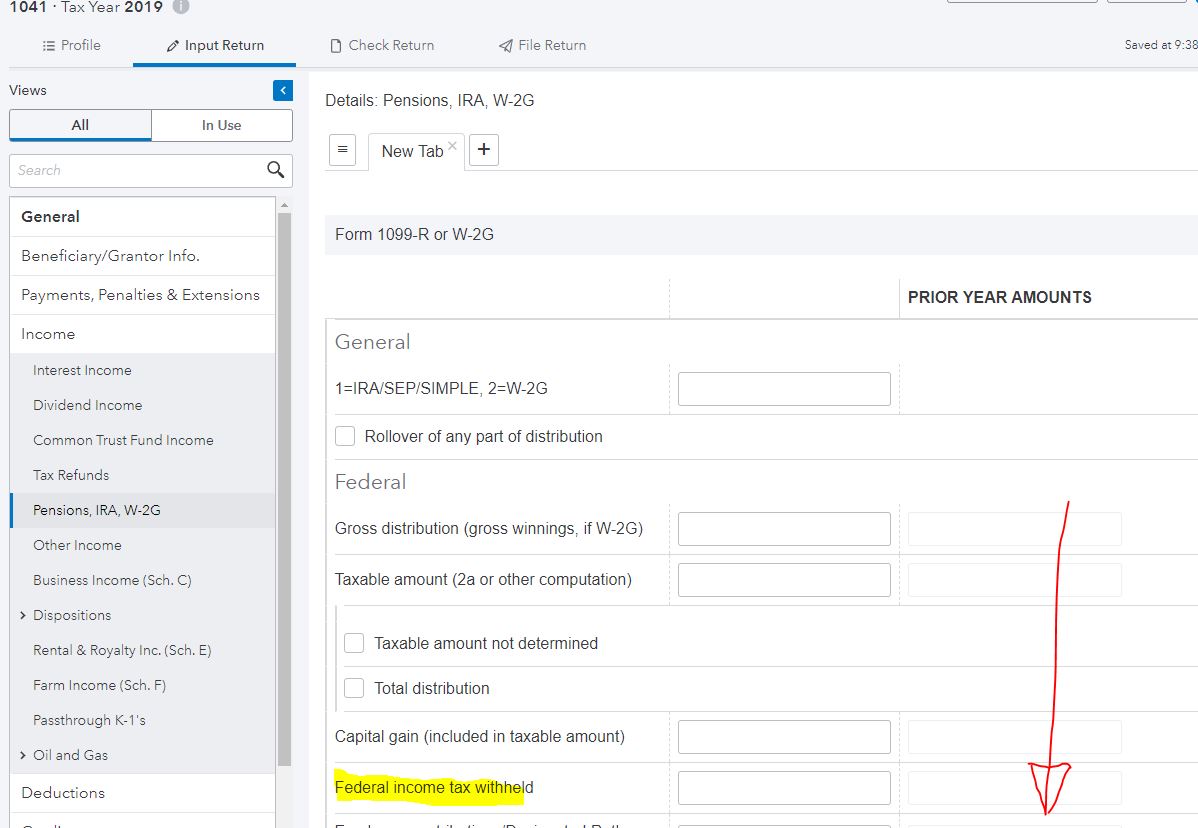
Task: Click the magnifier icon in the search box
Action: tap(275, 171)
